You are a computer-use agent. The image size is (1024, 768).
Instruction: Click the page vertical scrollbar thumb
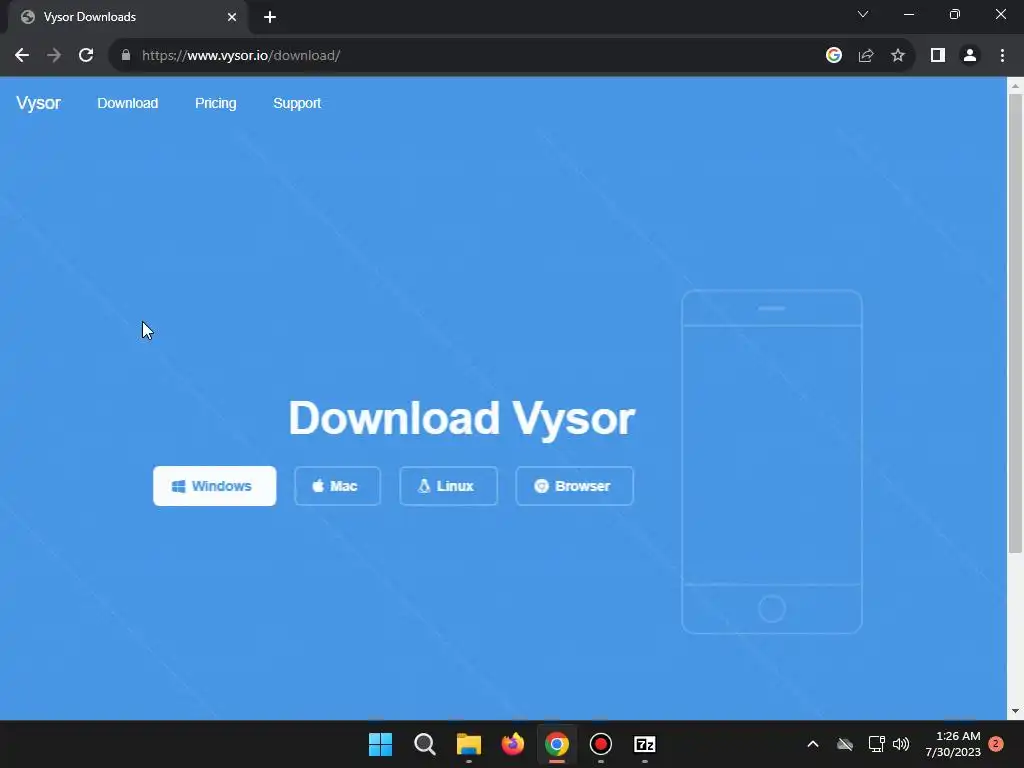pos(1015,323)
